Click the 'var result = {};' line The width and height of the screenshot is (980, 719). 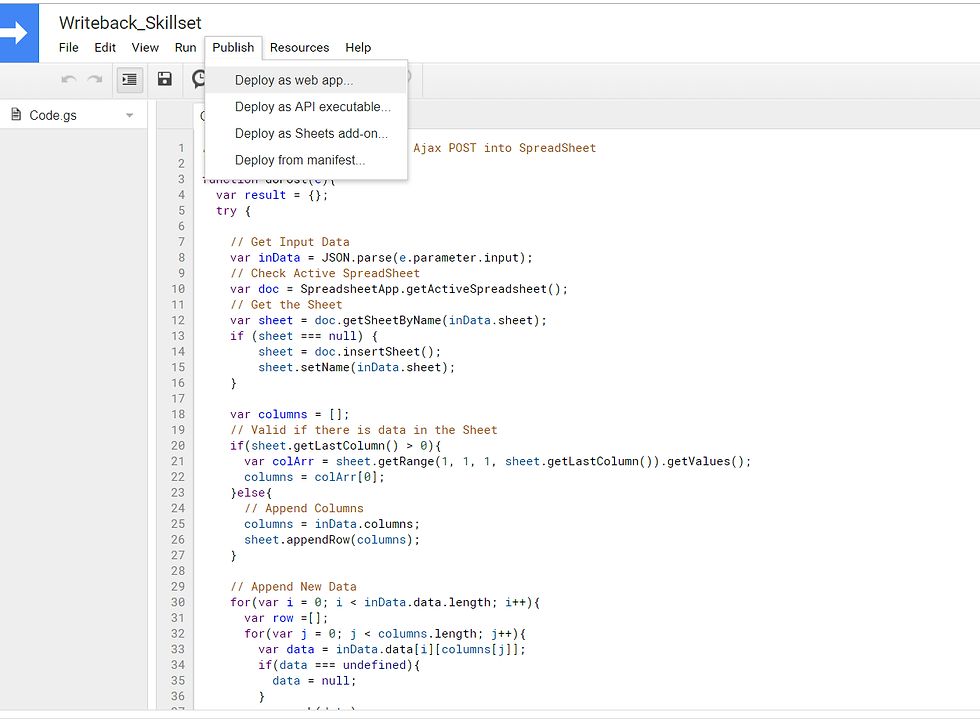272,195
